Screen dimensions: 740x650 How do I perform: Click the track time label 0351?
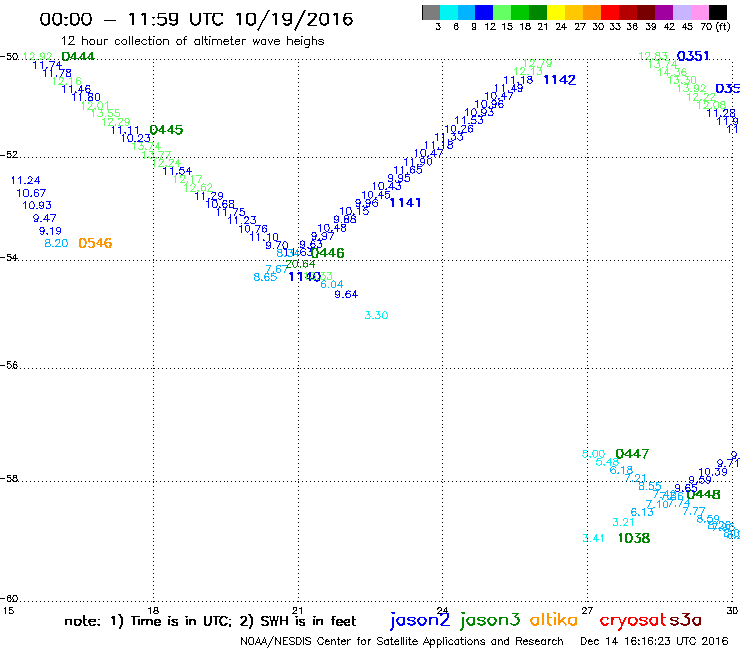pos(693,56)
